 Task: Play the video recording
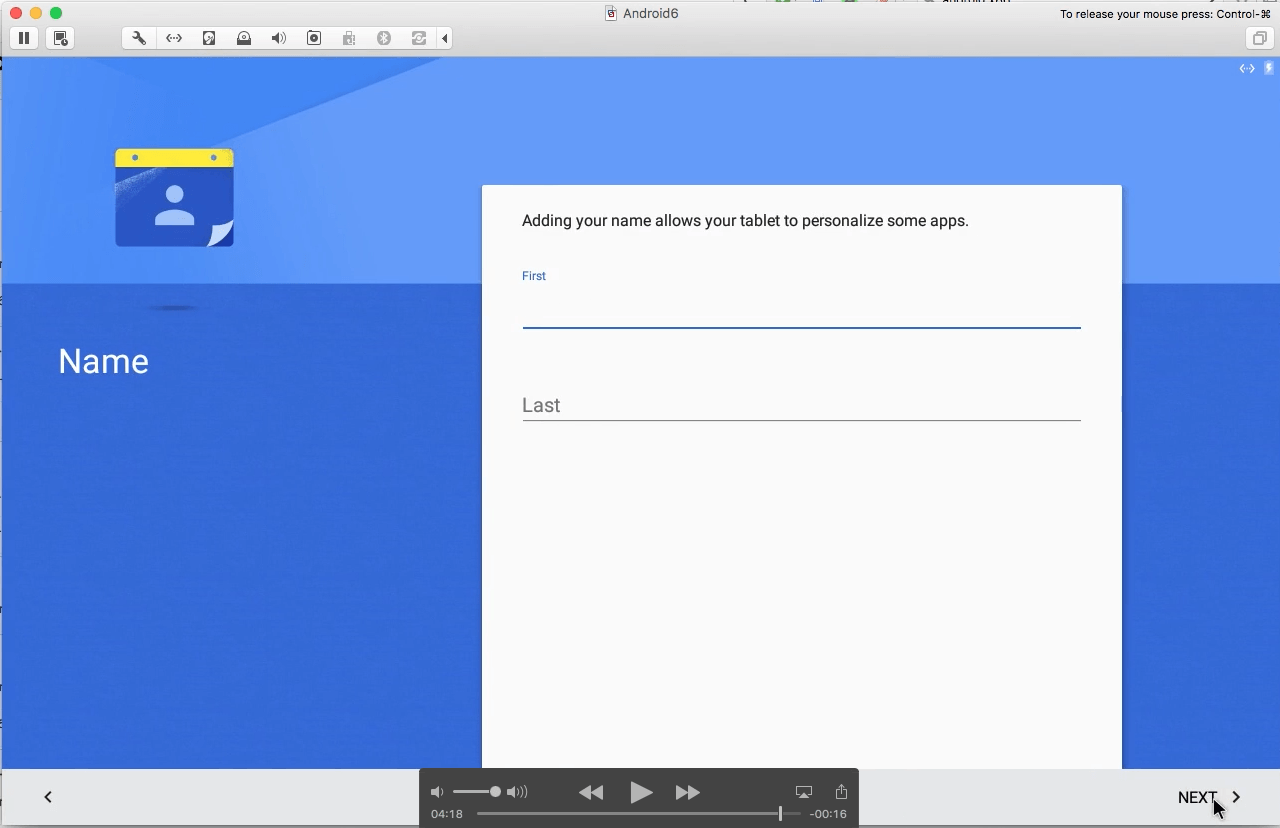pos(641,792)
